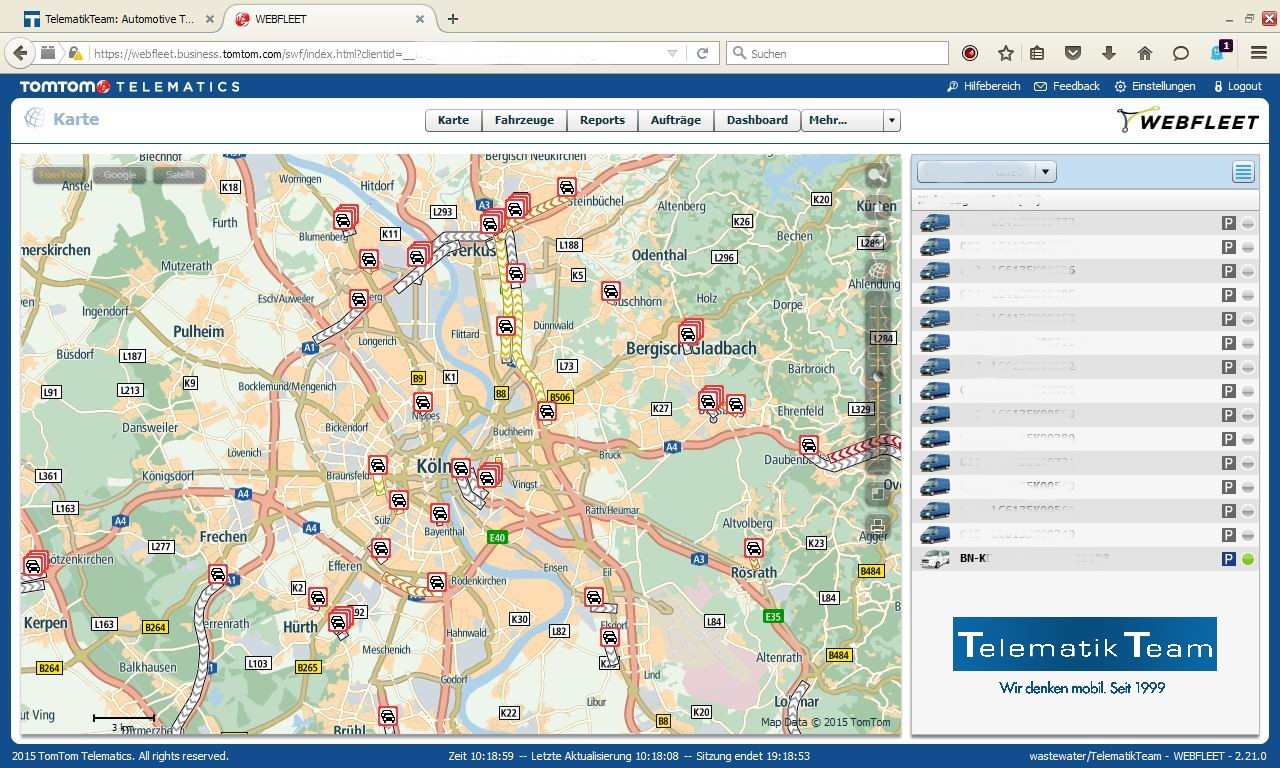Click the Logout link
This screenshot has width=1280, height=768.
tap(1237, 86)
